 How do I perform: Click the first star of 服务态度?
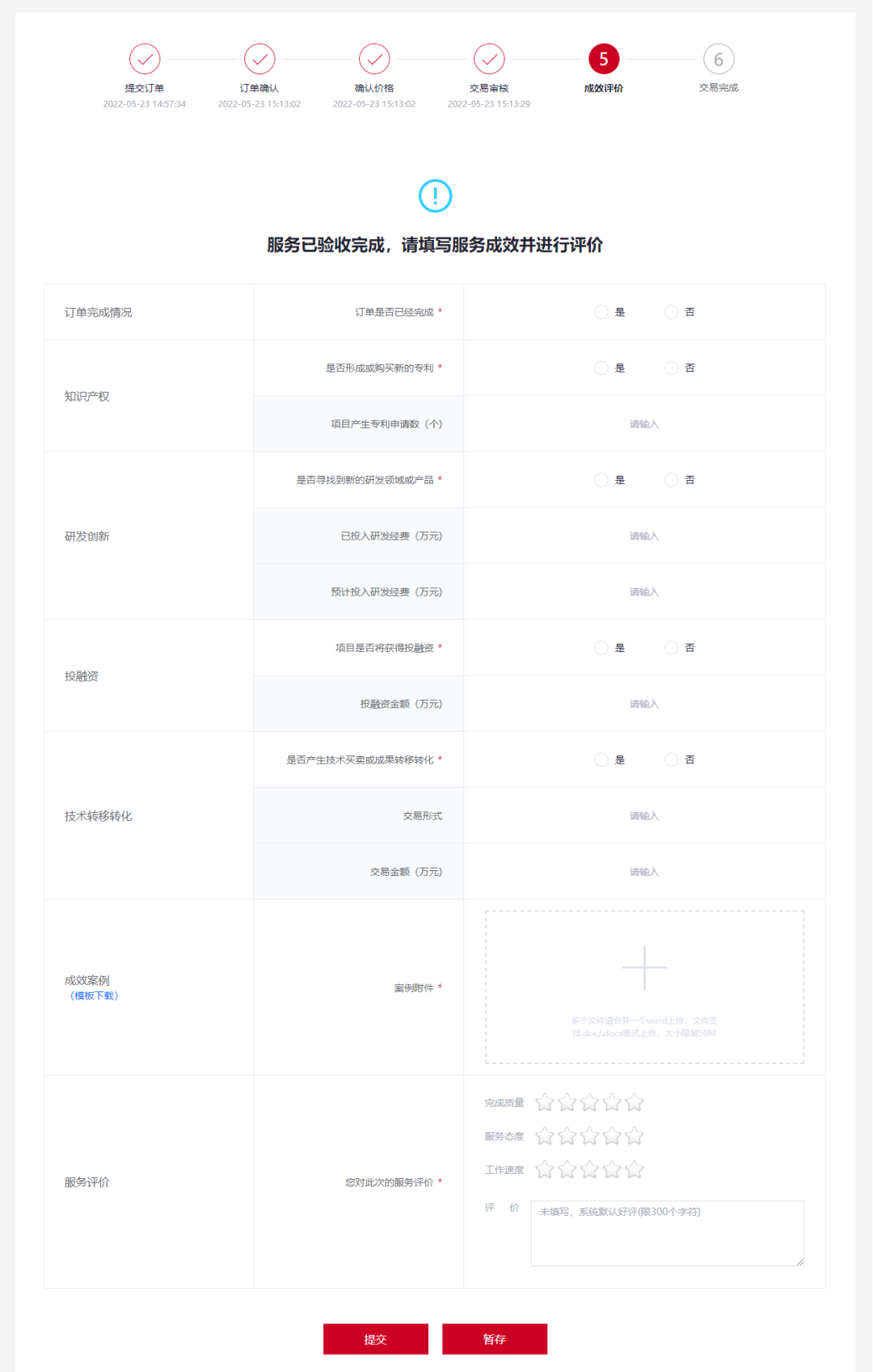545,1135
